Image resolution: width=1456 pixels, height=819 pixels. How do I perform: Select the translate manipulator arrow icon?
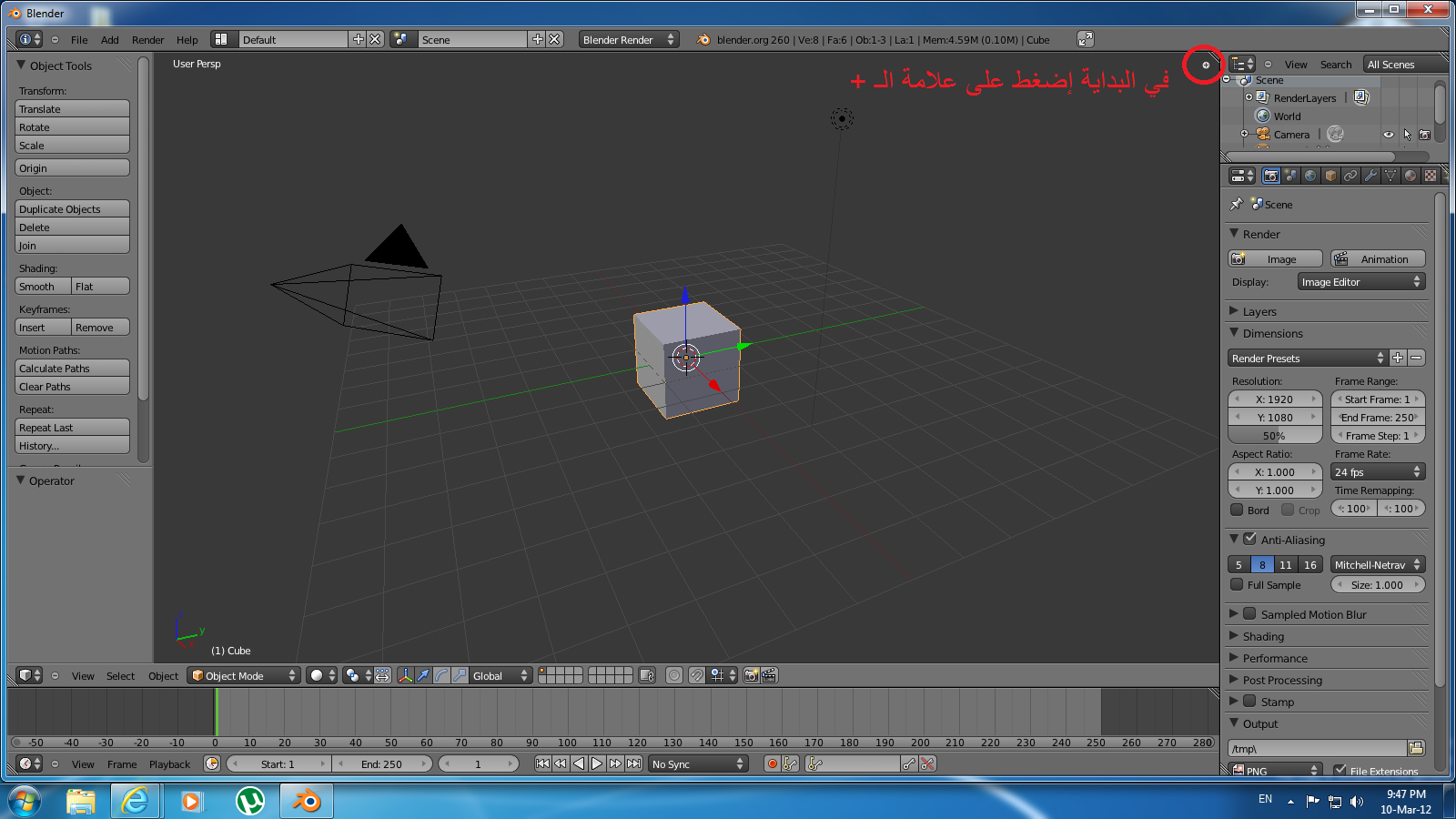coord(423,675)
